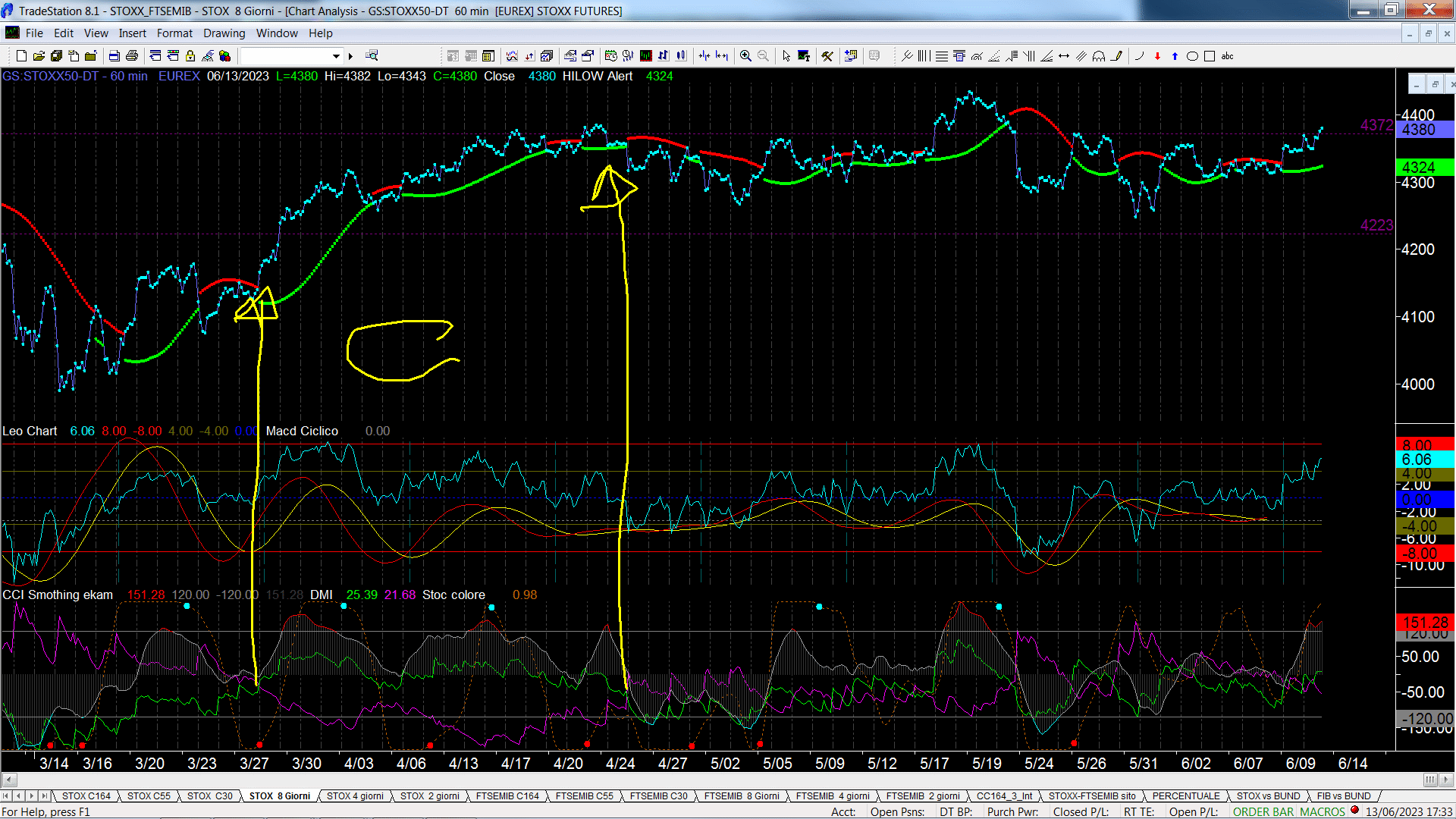This screenshot has width=1456, height=819.
Task: Switch to the CC164_3_Int tab
Action: click(x=1004, y=796)
